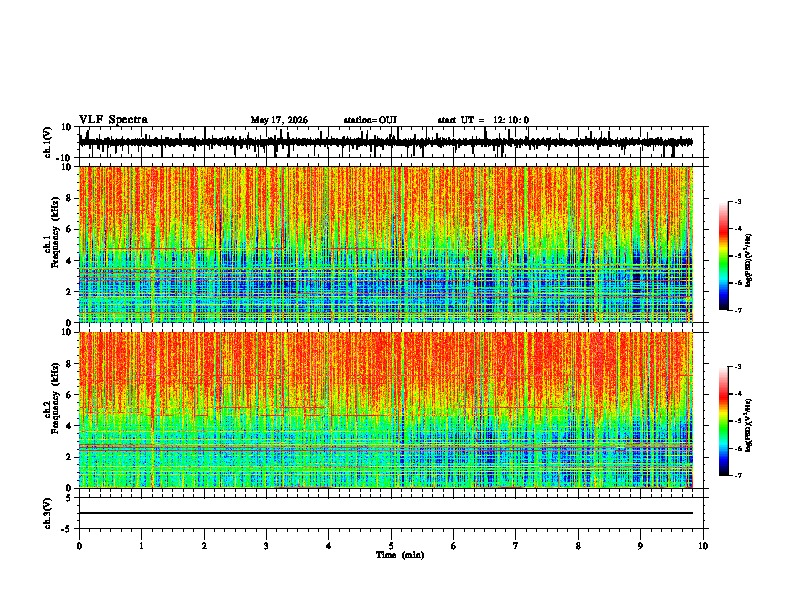Click the ch.1(V) axis label
Viewport: 792px width, 612px height.
[x=48, y=142]
